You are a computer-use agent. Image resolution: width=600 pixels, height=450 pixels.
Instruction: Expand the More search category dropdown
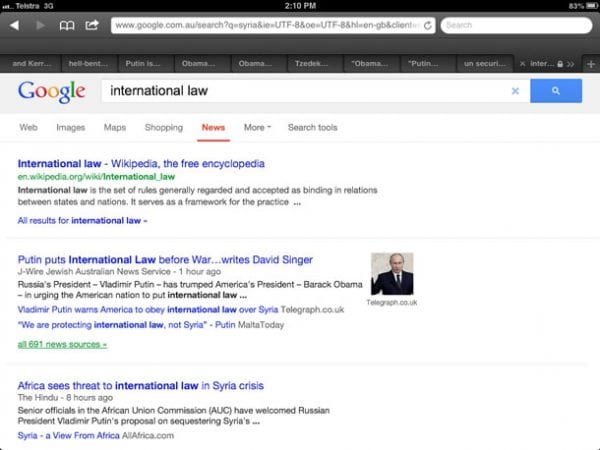(x=257, y=128)
